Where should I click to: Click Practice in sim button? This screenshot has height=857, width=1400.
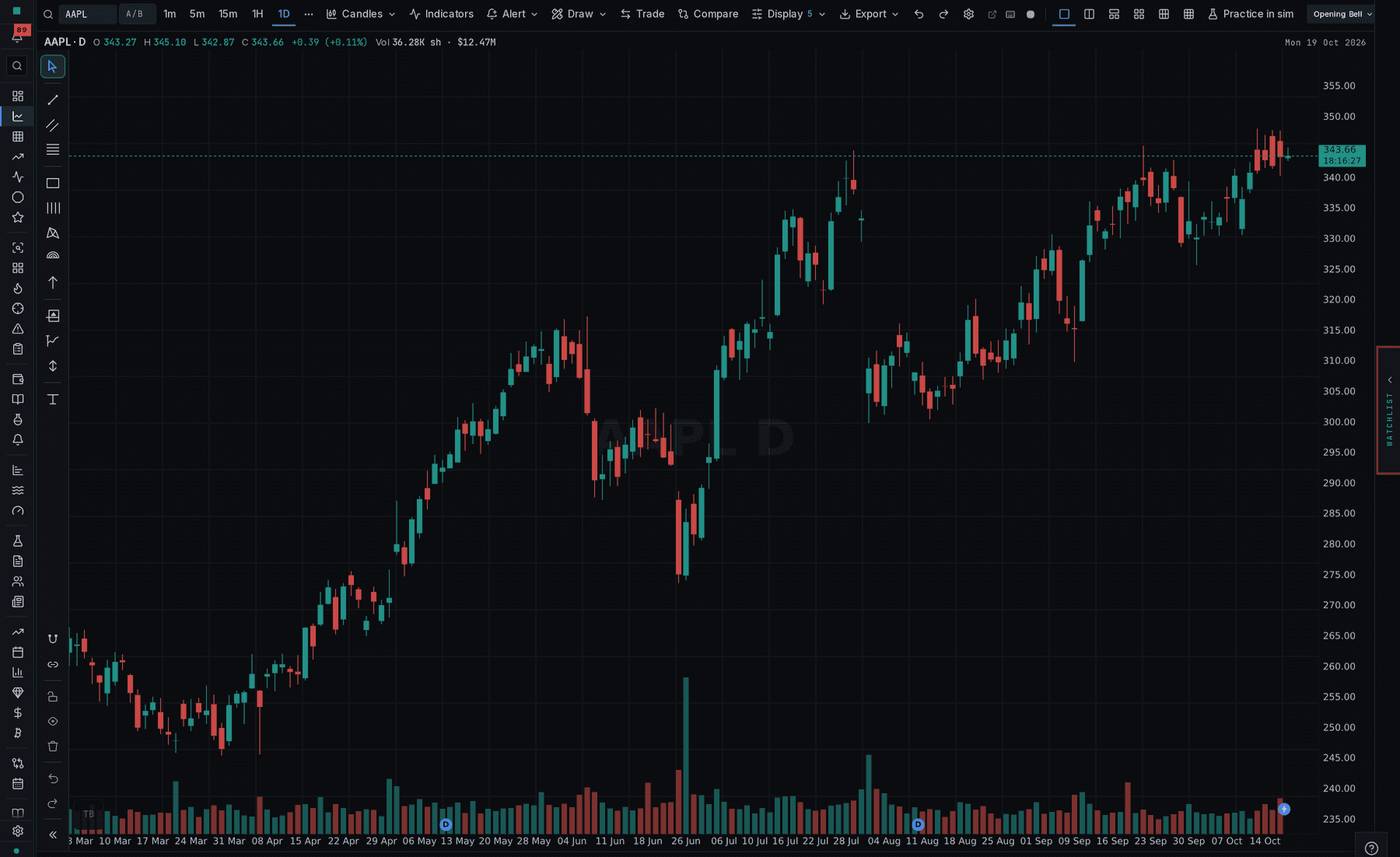(1251, 14)
